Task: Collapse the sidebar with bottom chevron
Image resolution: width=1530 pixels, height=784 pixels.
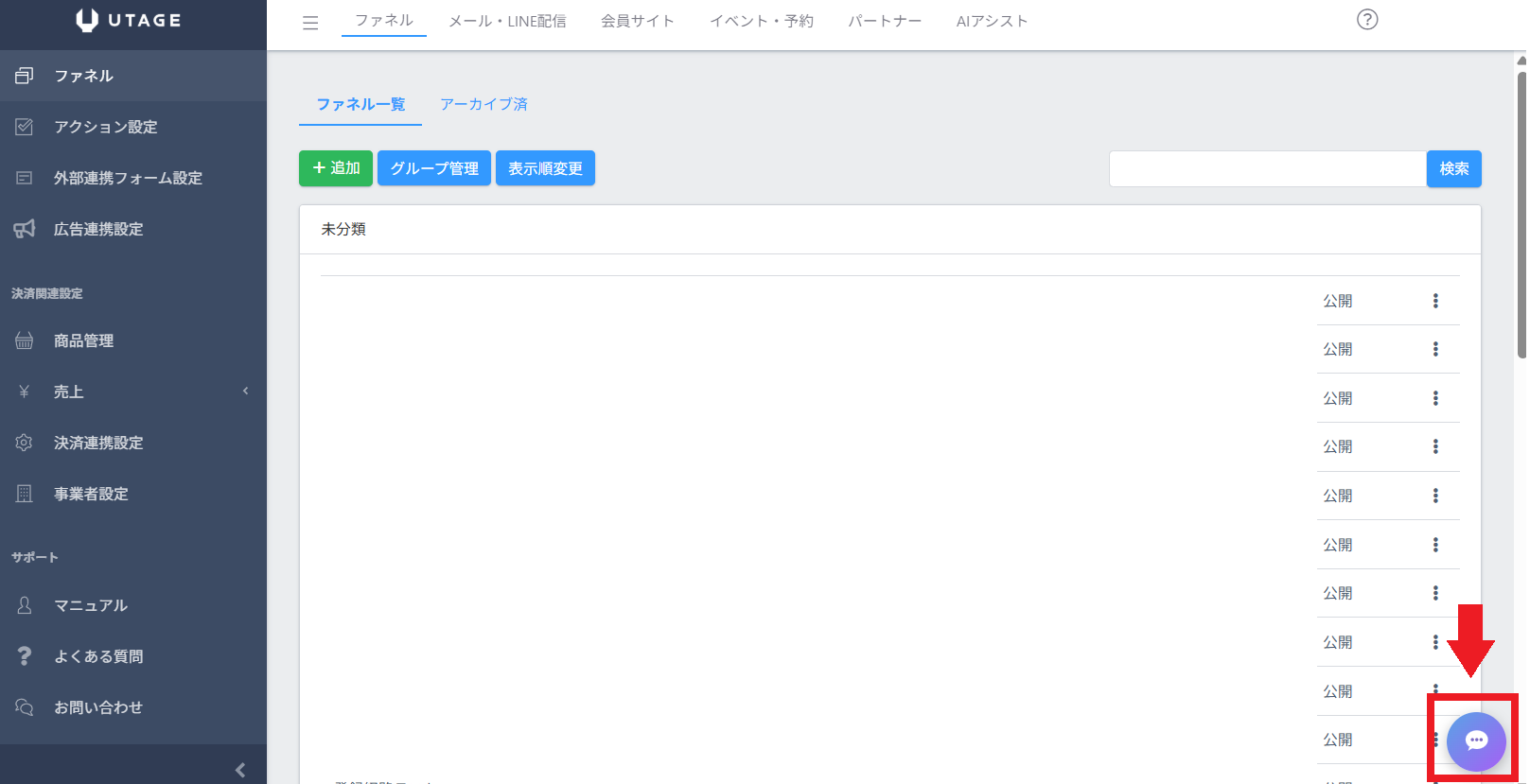Action: pyautogui.click(x=240, y=770)
